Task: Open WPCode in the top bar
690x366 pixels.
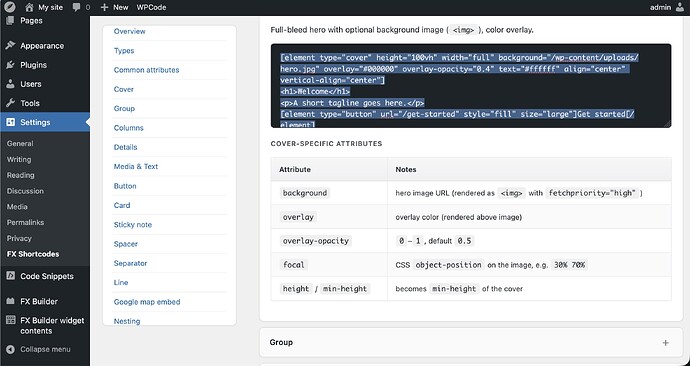Action: [x=151, y=7]
